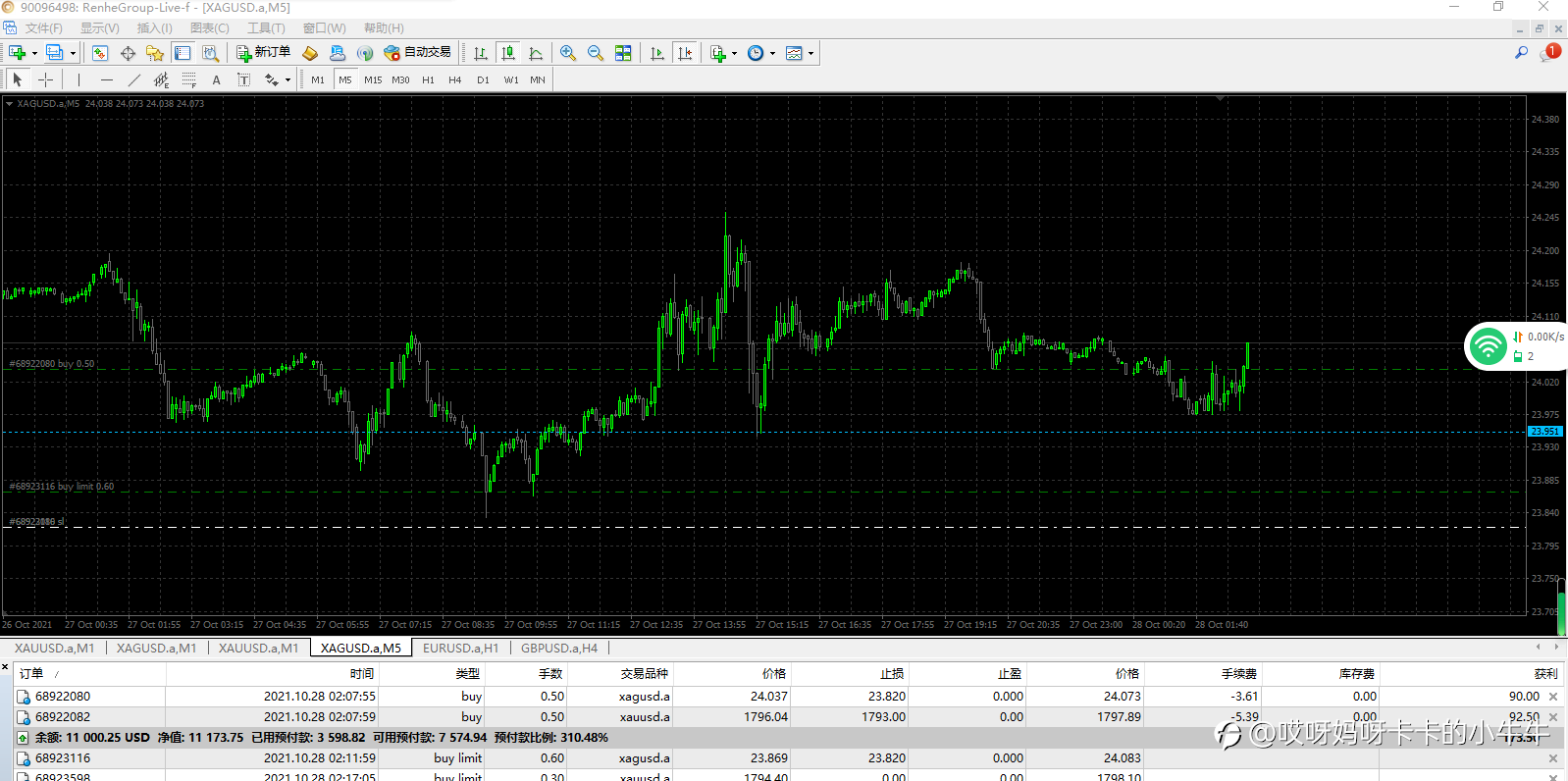Select the cursor arrow tool
The image size is (1568, 781).
coord(18,79)
